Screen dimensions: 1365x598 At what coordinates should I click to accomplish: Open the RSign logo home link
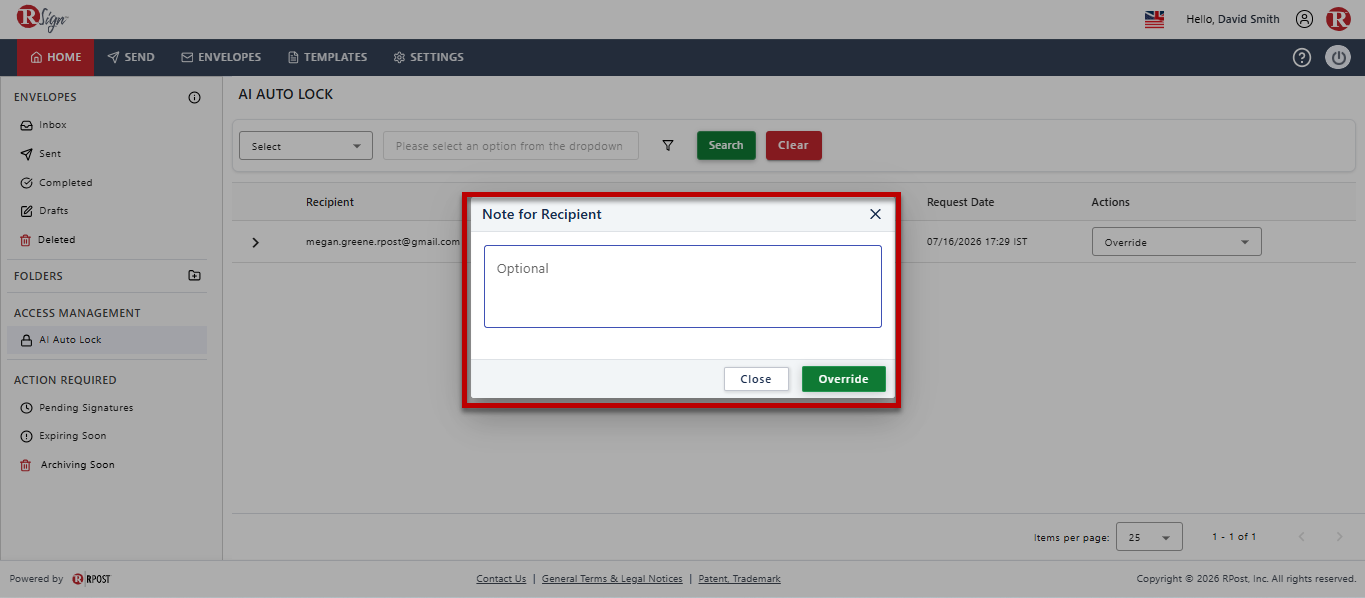[43, 19]
